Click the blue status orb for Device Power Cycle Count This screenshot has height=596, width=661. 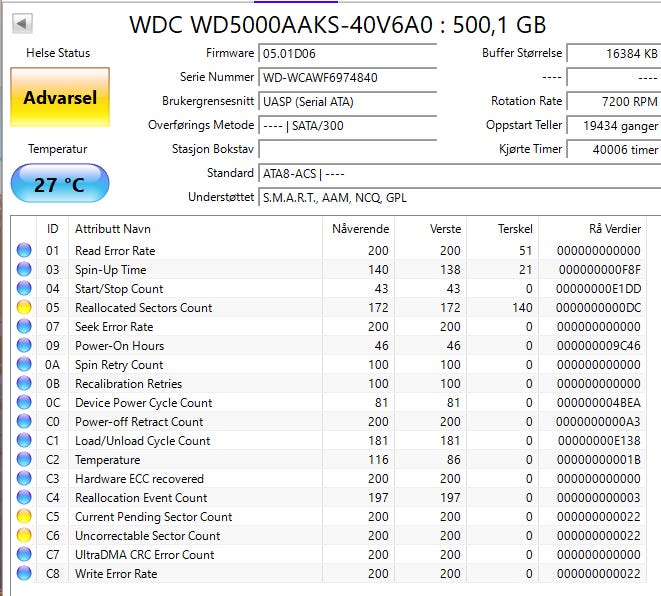24,402
